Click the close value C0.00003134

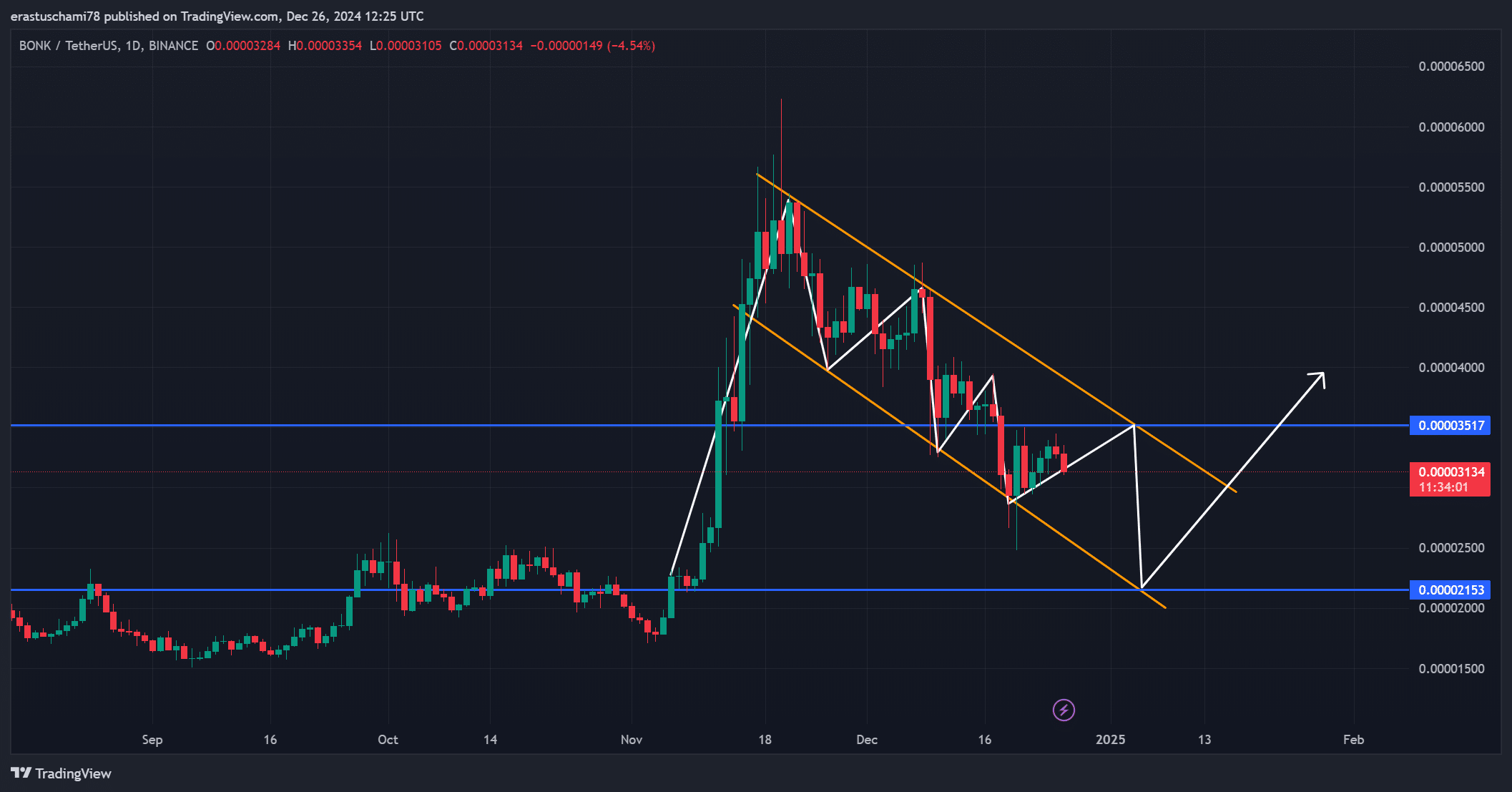tap(486, 46)
